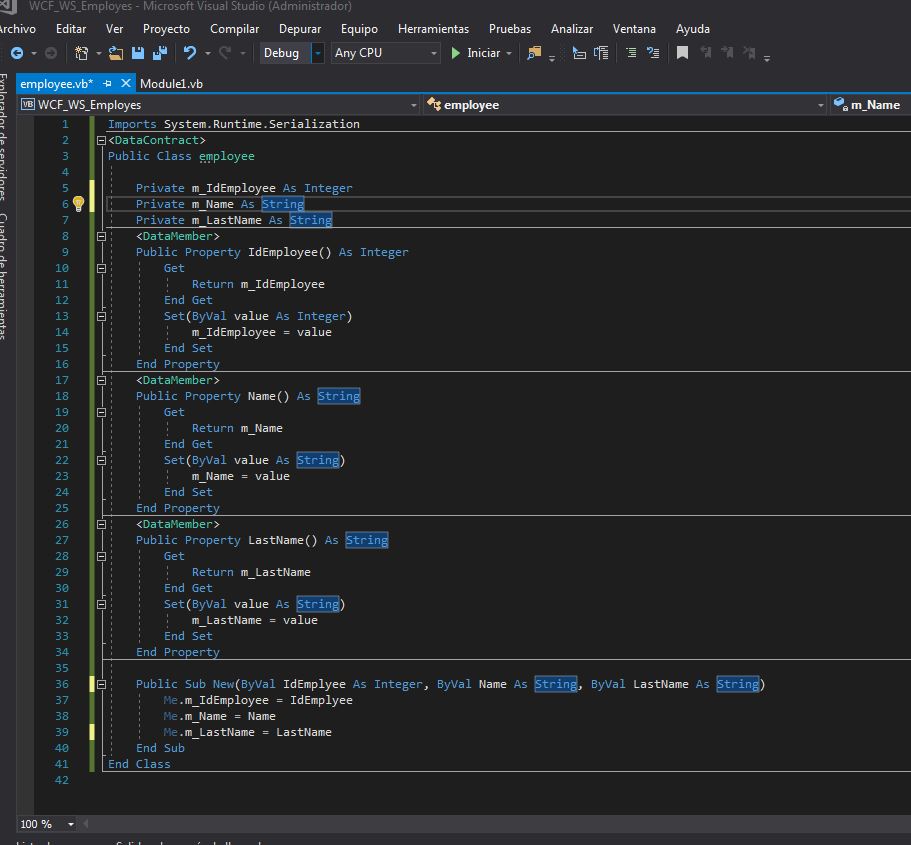Collapse the Set block on line 13

101,316
